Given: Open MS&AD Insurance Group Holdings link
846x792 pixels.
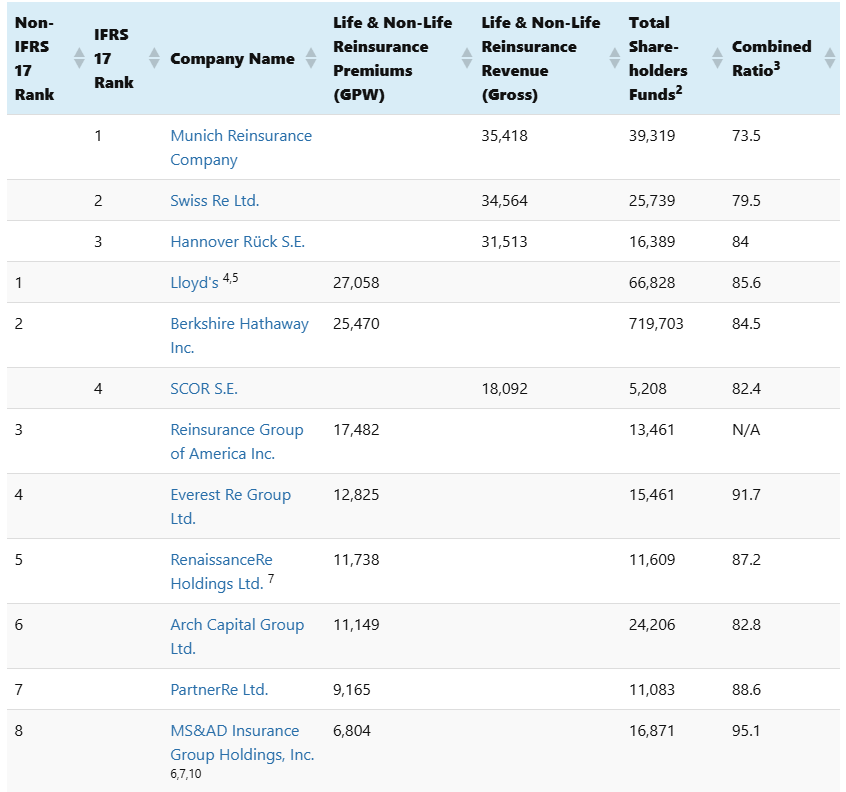Looking at the screenshot, I should coord(242,742).
